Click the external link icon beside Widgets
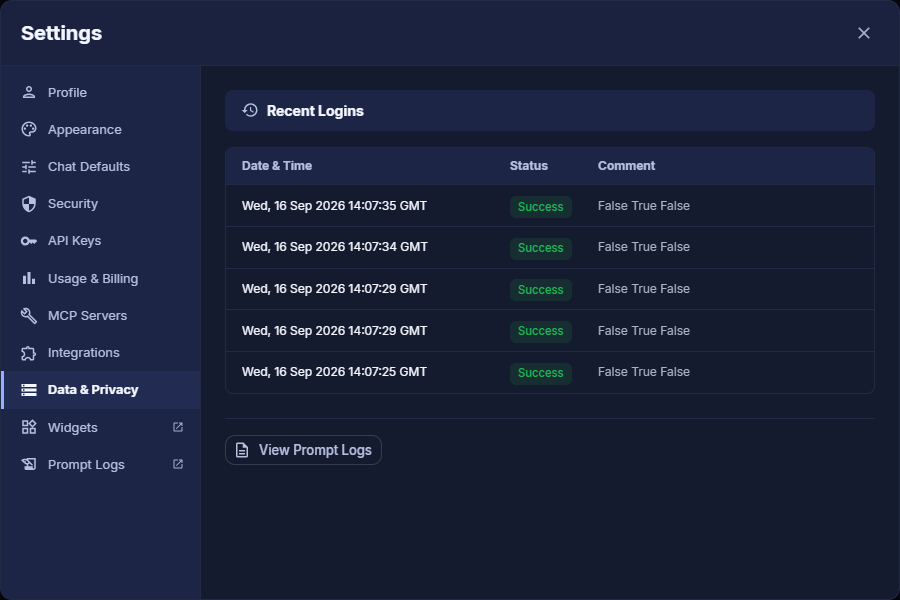This screenshot has width=900, height=600. click(178, 427)
